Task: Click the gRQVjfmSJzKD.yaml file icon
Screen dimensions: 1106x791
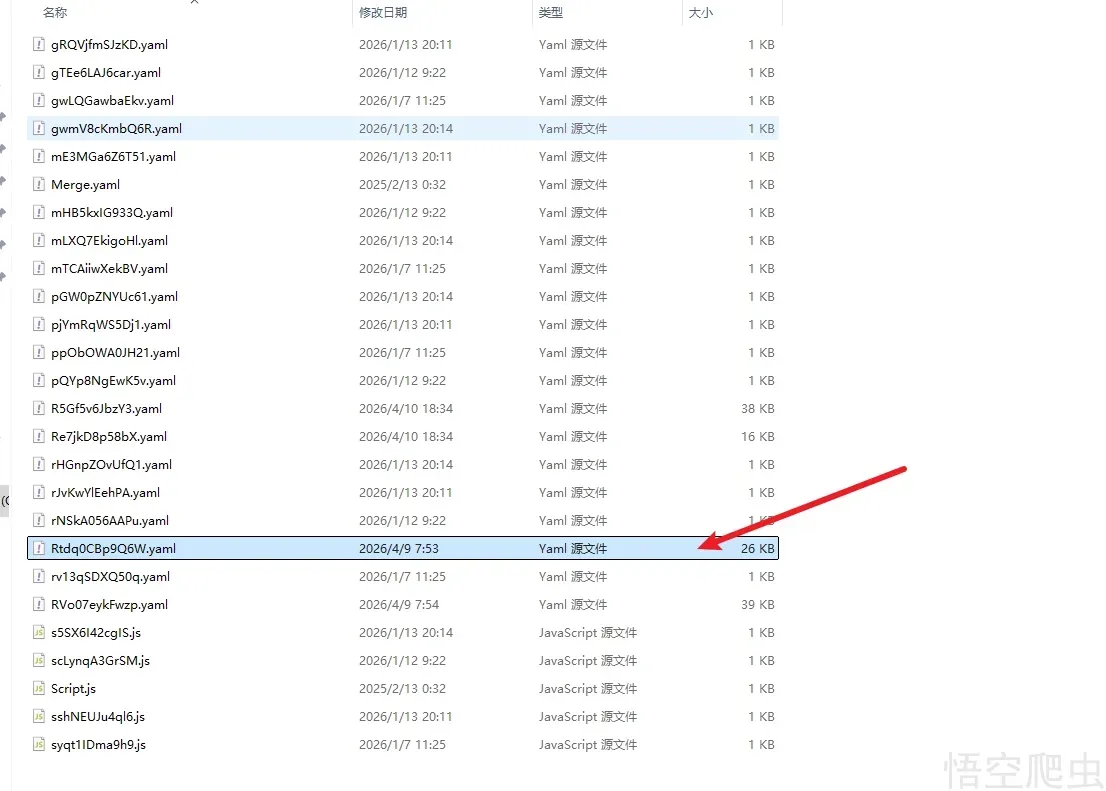Action: tap(40, 44)
